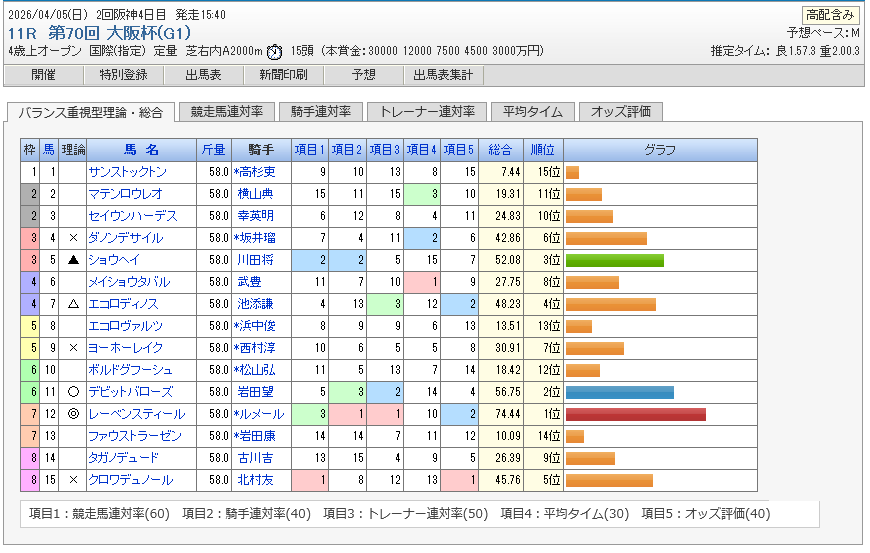
Task: Open jockey link 川田将
Action: click(x=255, y=260)
